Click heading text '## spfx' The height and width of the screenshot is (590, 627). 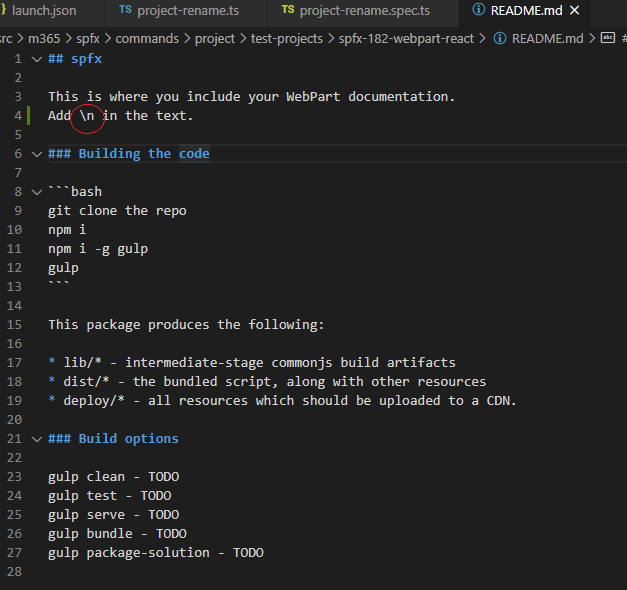(x=75, y=59)
